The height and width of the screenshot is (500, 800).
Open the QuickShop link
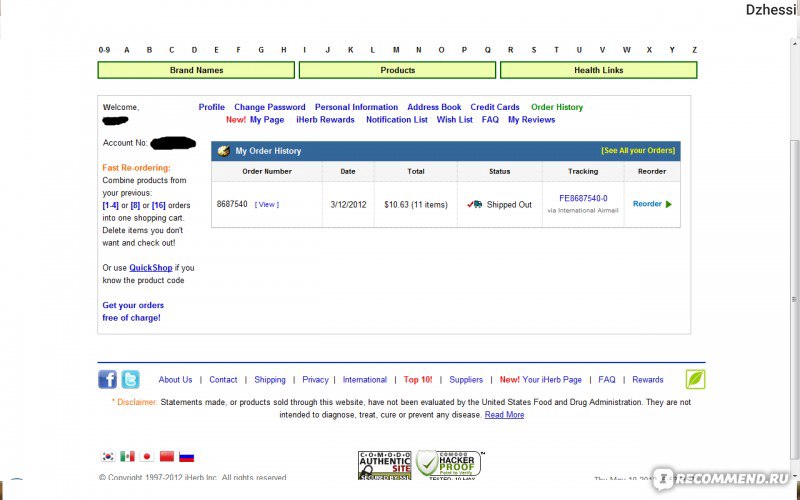(x=151, y=268)
